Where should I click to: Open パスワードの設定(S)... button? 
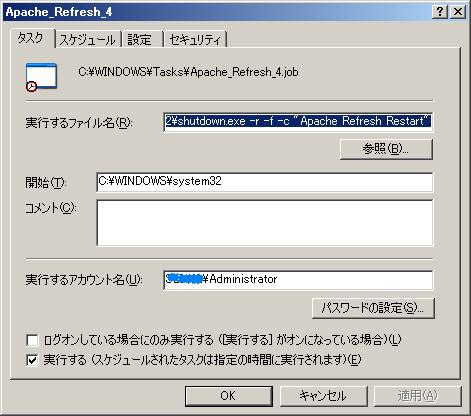(373, 308)
